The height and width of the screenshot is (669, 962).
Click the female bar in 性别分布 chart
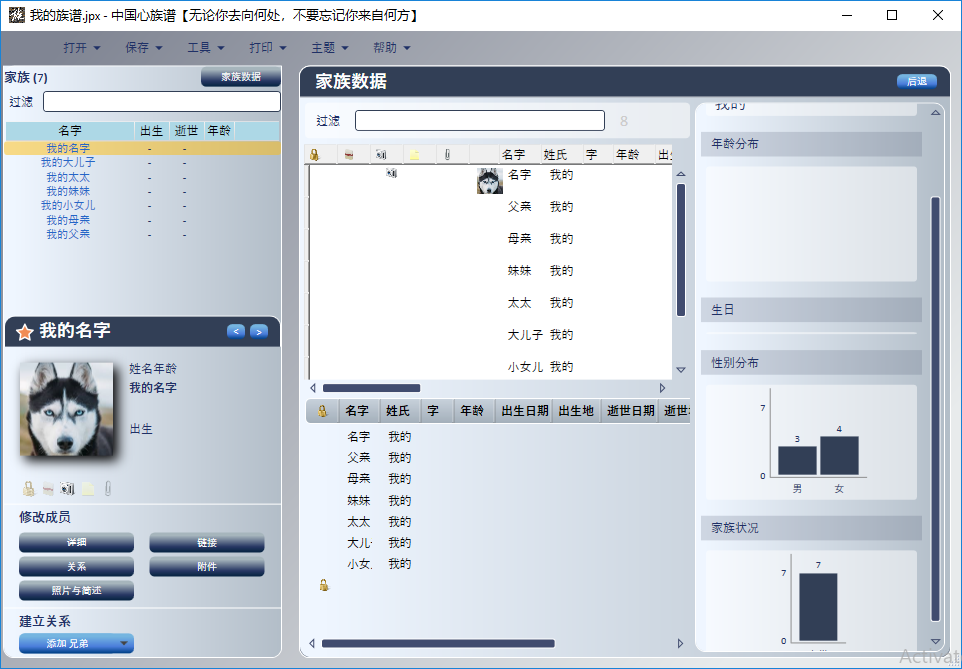coord(839,455)
